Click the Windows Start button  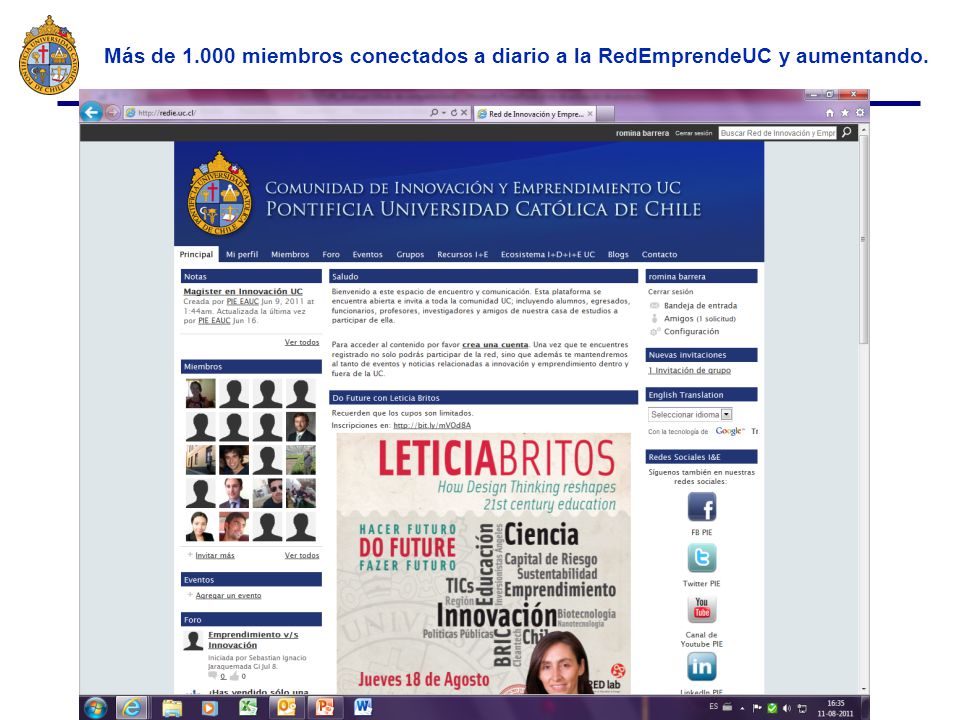tap(95, 708)
